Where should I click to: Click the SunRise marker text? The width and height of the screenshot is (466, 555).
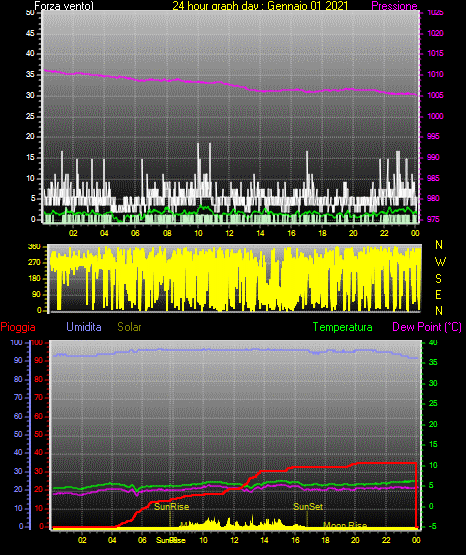(x=172, y=507)
